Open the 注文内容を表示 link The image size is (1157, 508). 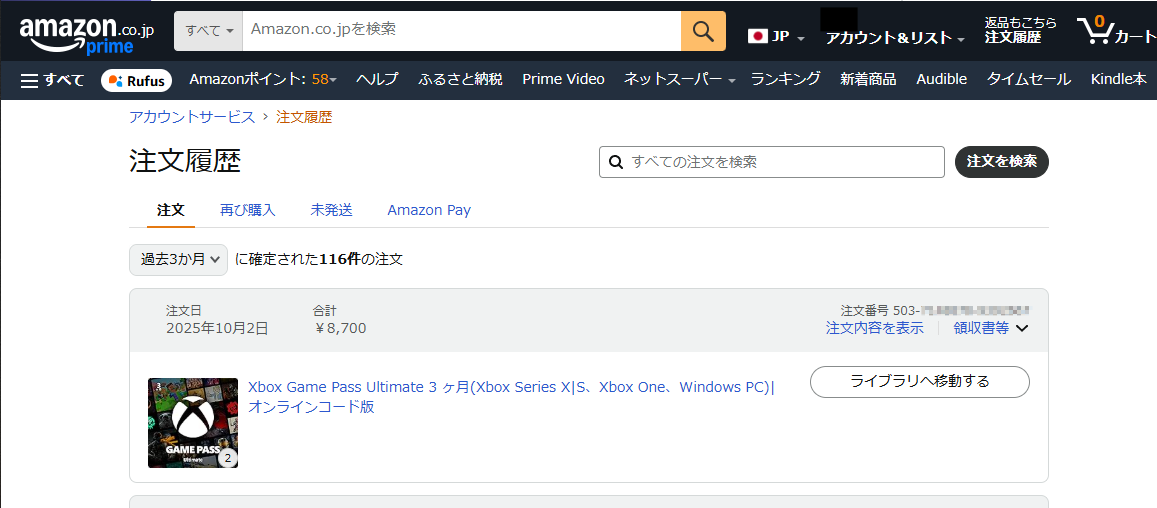tap(874, 328)
